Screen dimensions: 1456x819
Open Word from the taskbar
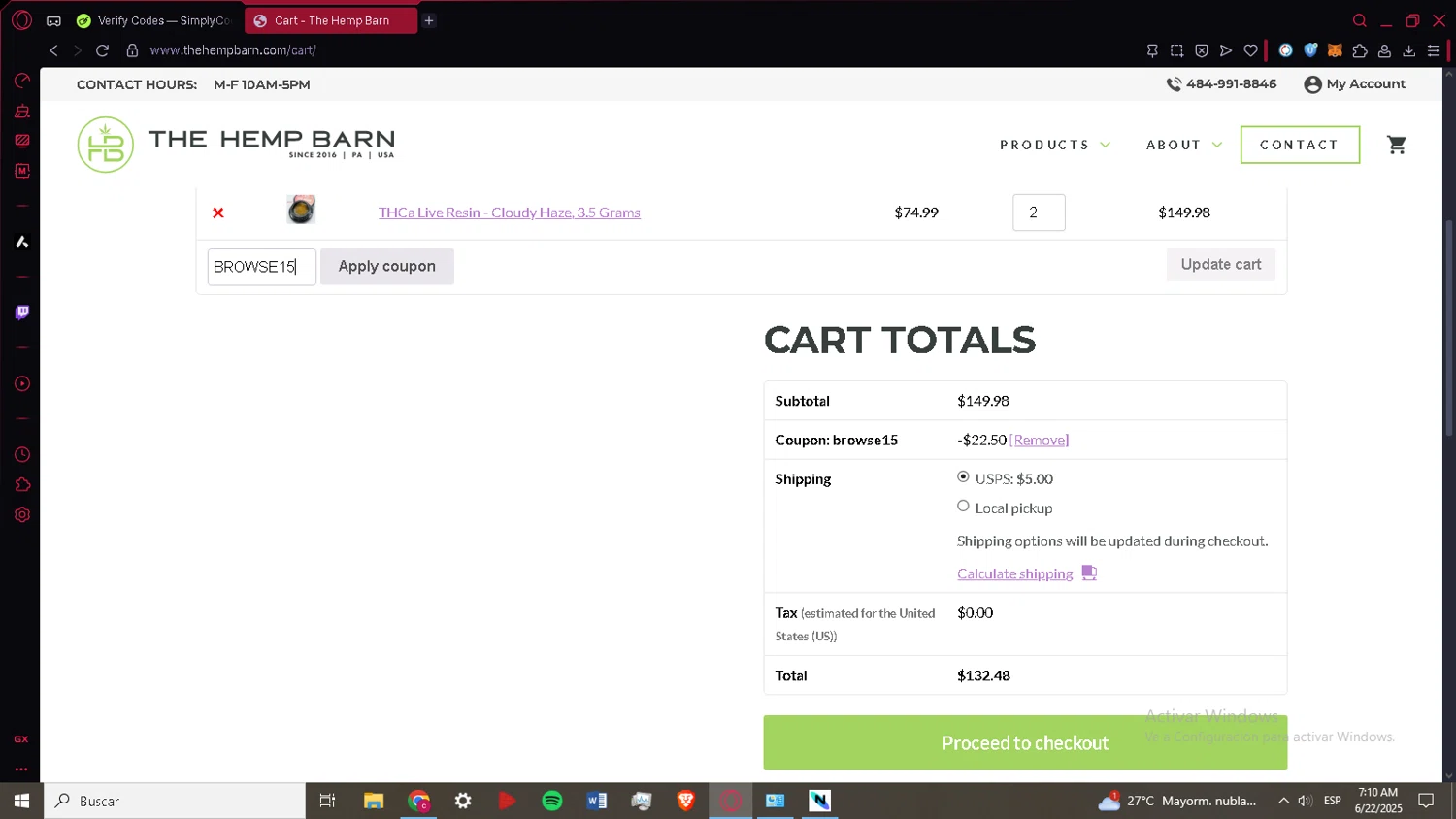click(597, 801)
